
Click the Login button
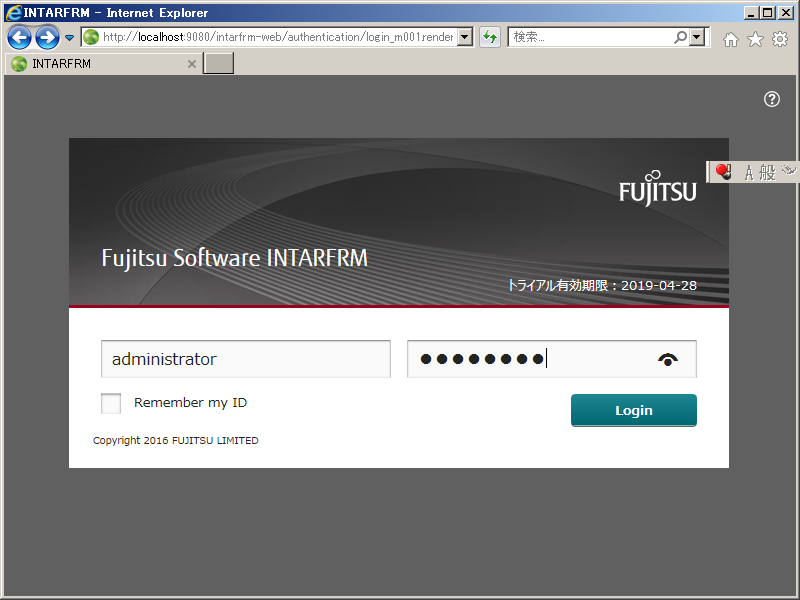pos(633,410)
